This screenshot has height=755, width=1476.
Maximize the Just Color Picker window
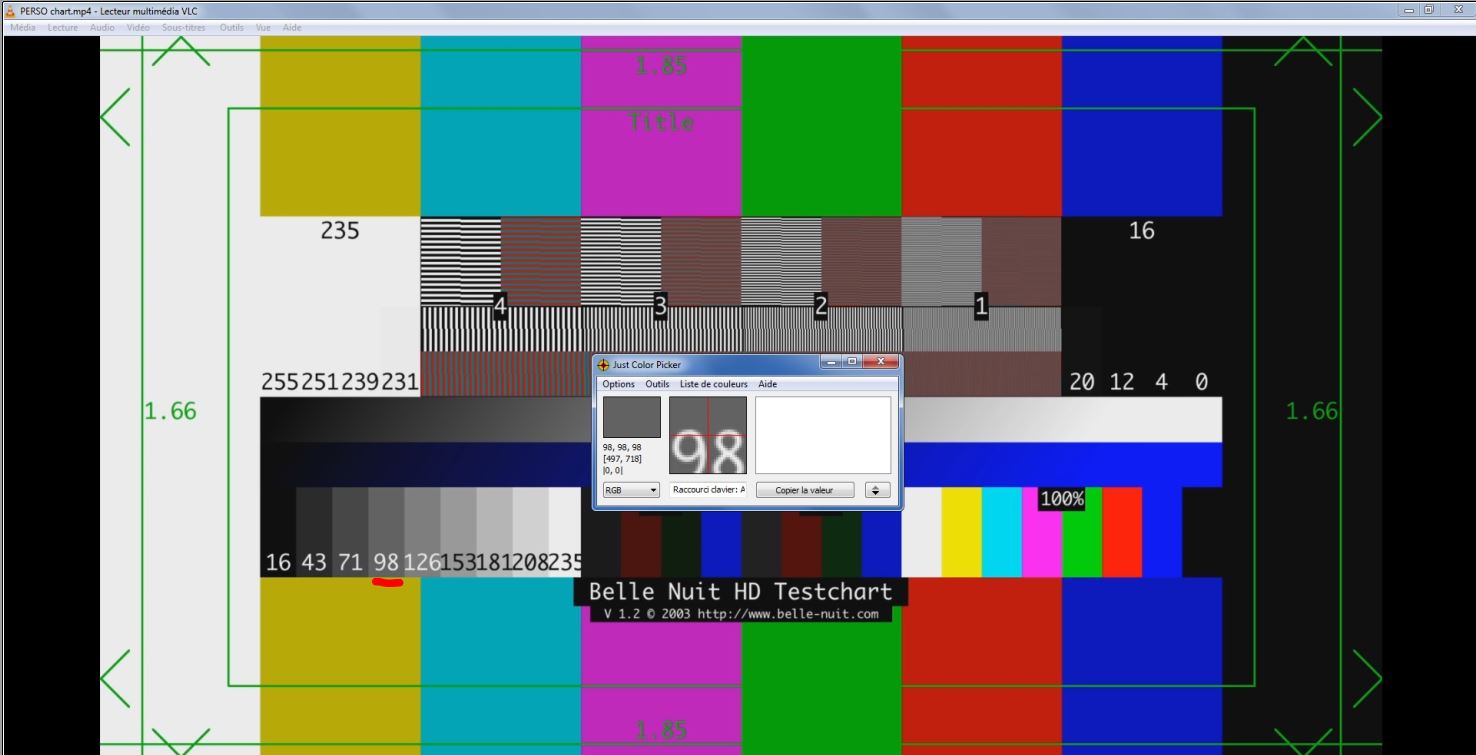tap(852, 362)
